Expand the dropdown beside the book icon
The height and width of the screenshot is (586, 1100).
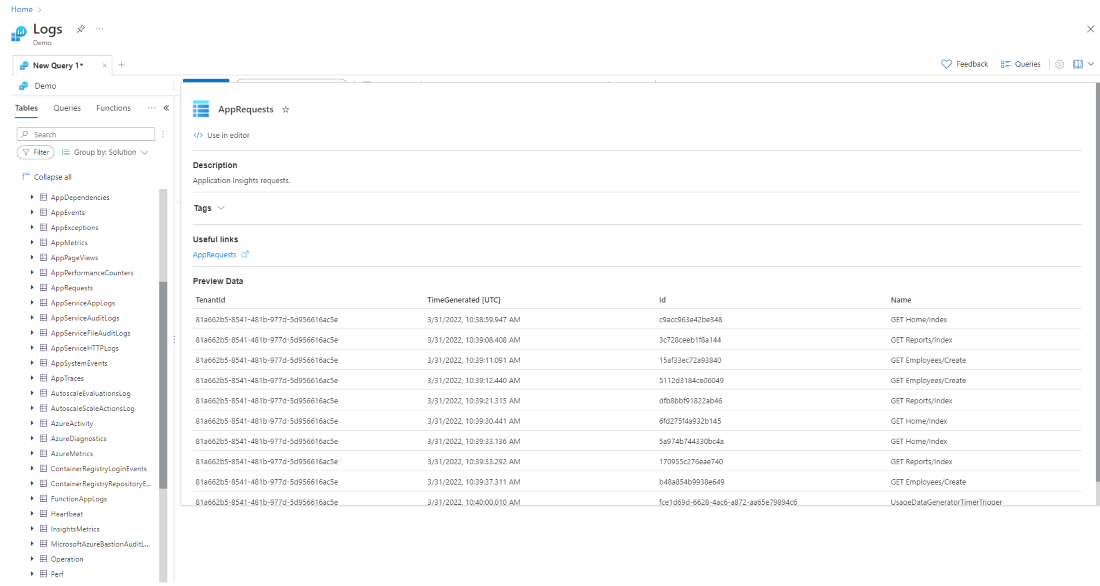coord(1091,64)
